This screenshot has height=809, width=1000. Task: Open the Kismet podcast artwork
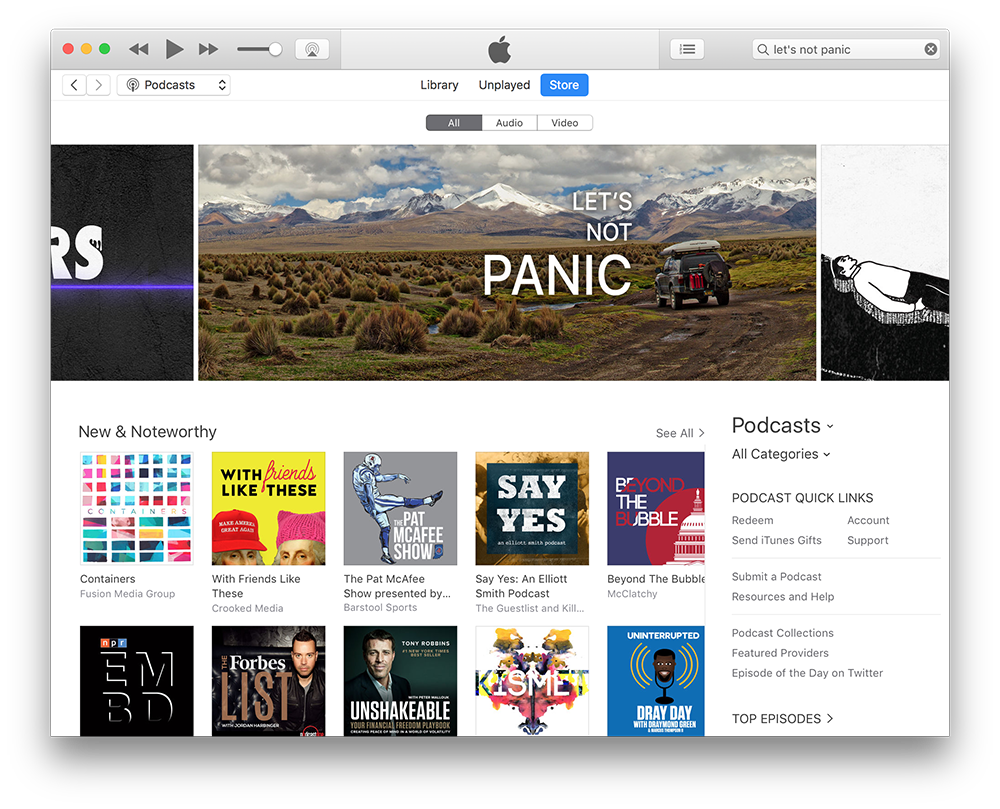[x=532, y=681]
